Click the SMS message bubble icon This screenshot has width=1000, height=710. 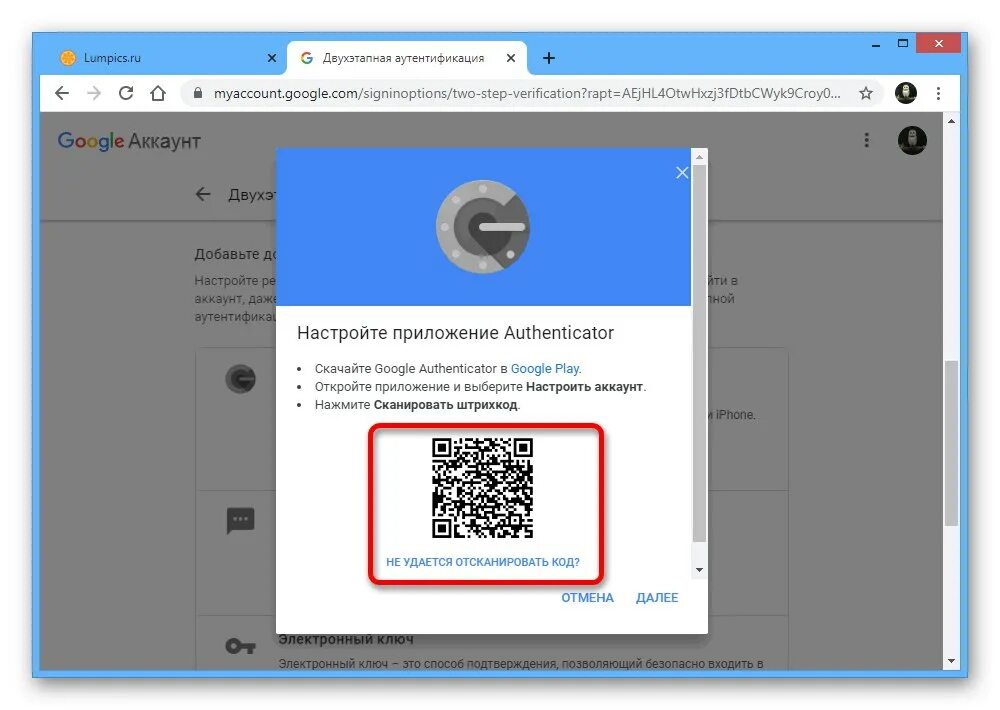point(240,521)
